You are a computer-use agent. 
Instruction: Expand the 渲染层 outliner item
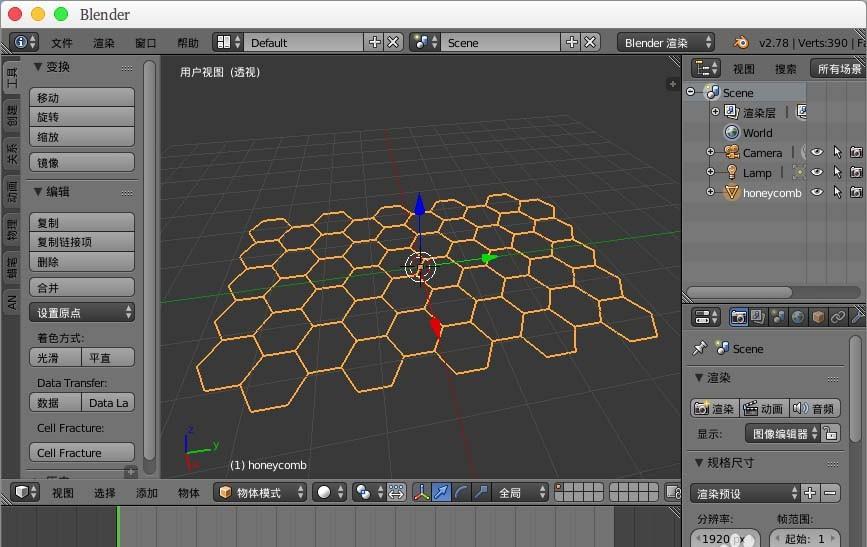(715, 112)
